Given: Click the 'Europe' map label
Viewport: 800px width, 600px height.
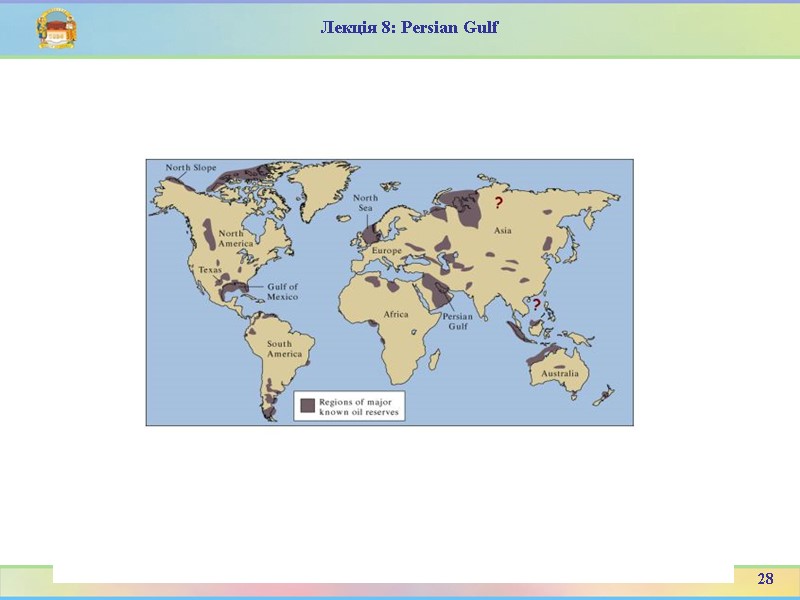Looking at the screenshot, I should [386, 251].
